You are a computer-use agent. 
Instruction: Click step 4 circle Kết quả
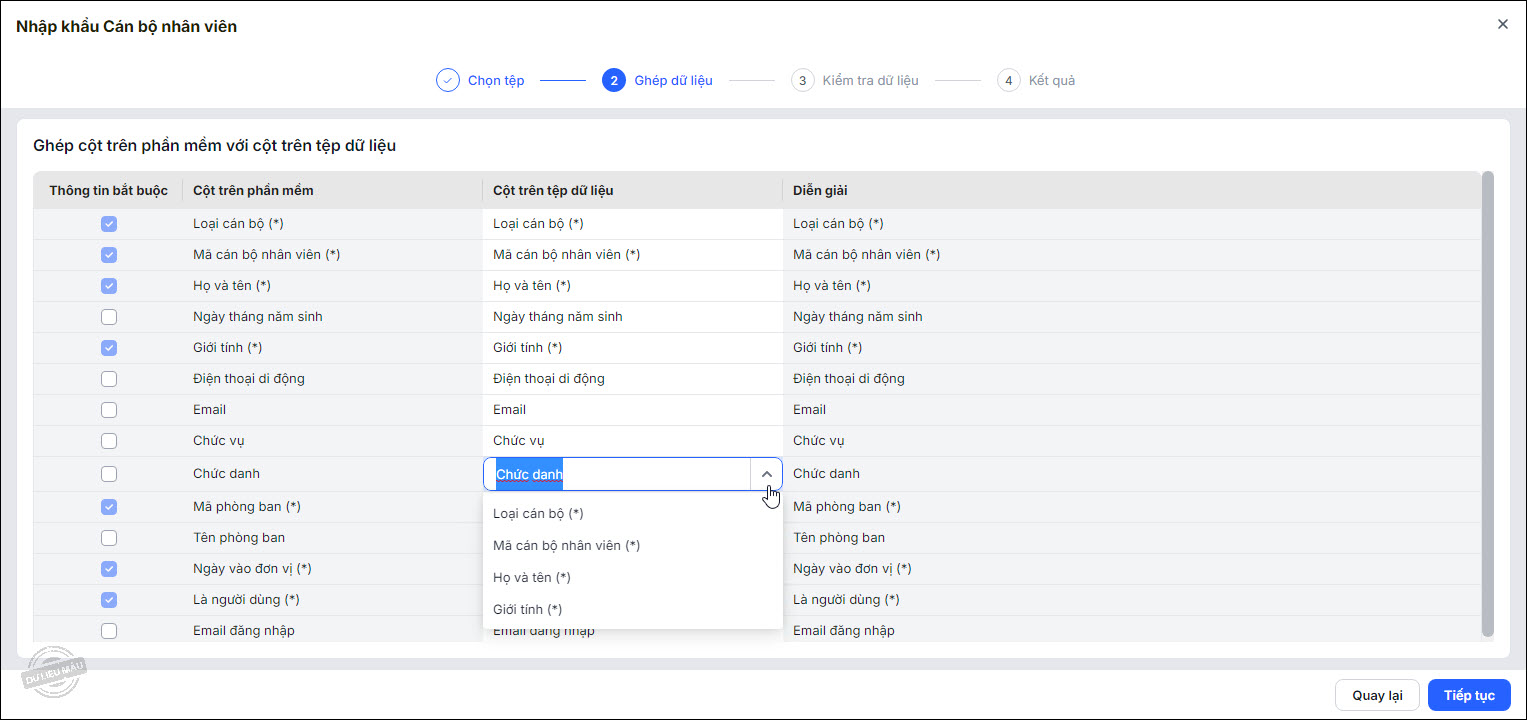[1009, 80]
